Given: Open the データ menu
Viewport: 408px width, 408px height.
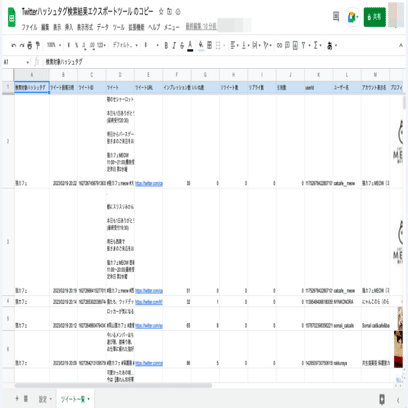Looking at the screenshot, I should (103, 27).
